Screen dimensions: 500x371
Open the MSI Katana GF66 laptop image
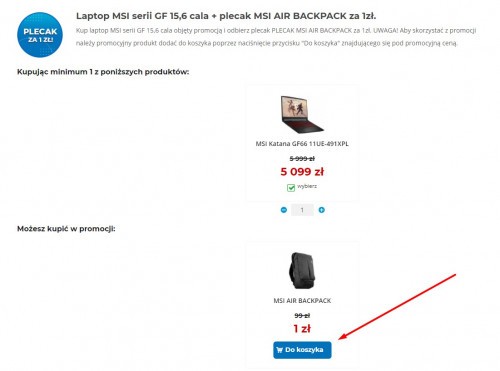[x=302, y=114]
